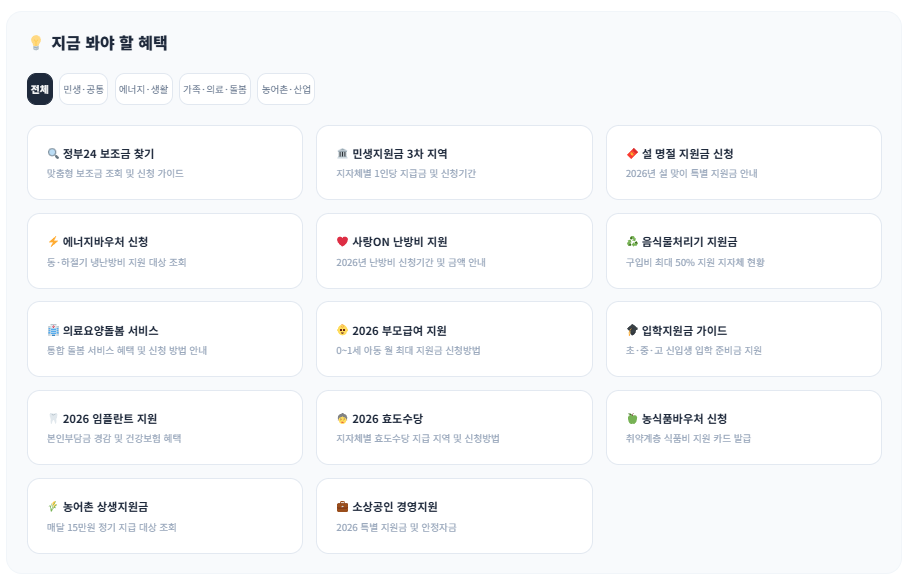Open the 설 명절 지원금 신청 card
The width and height of the screenshot is (914, 583).
pos(743,162)
